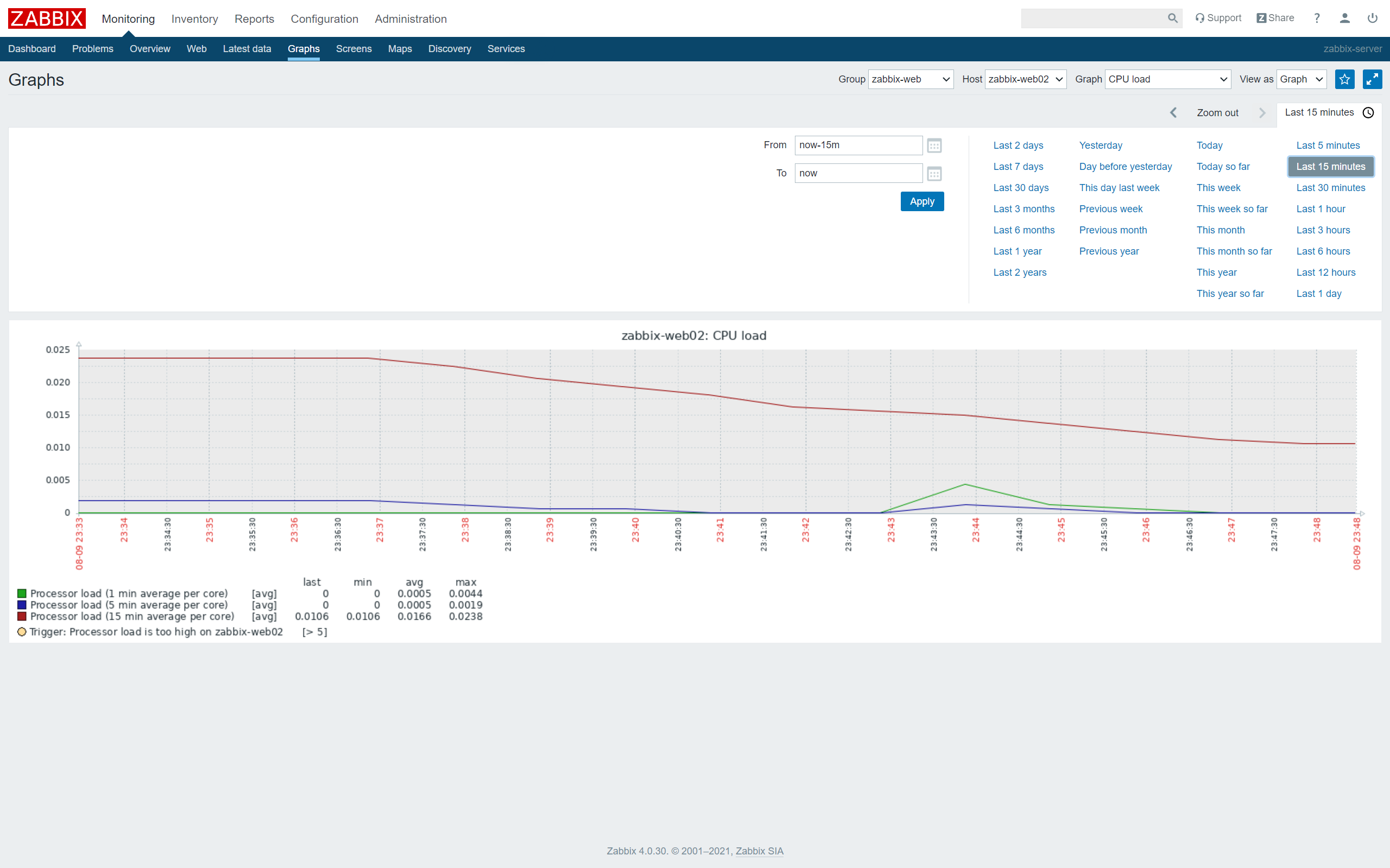Select This week range
Viewport: 1390px width, 868px height.
coord(1218,188)
